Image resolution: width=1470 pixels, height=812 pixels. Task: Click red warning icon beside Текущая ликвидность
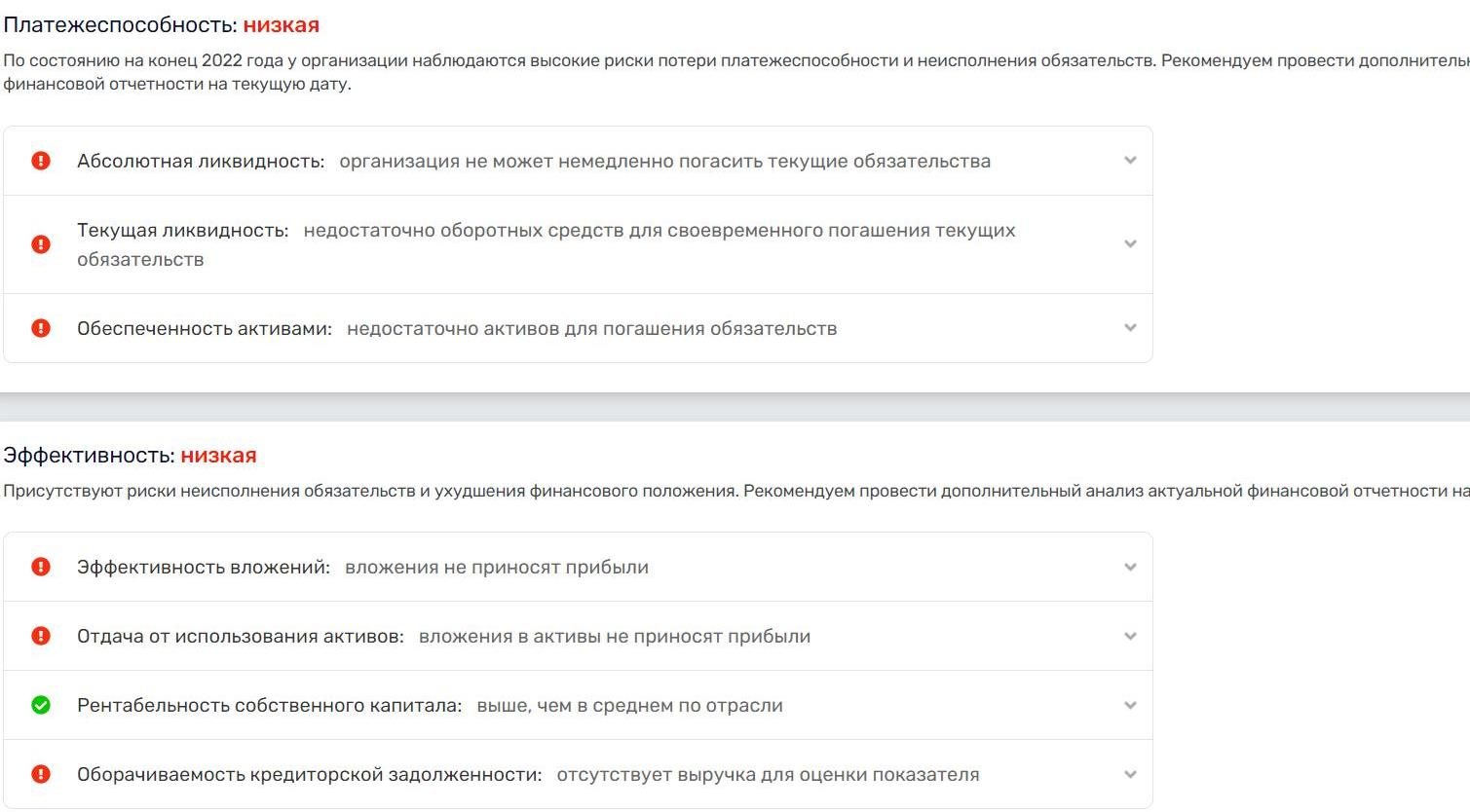point(41,244)
